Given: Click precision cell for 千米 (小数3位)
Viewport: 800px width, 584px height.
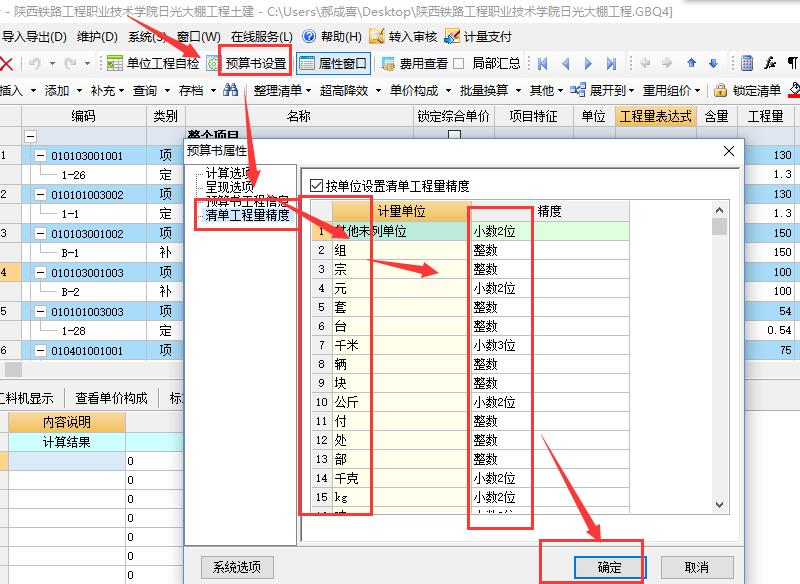Looking at the screenshot, I should [x=550, y=345].
